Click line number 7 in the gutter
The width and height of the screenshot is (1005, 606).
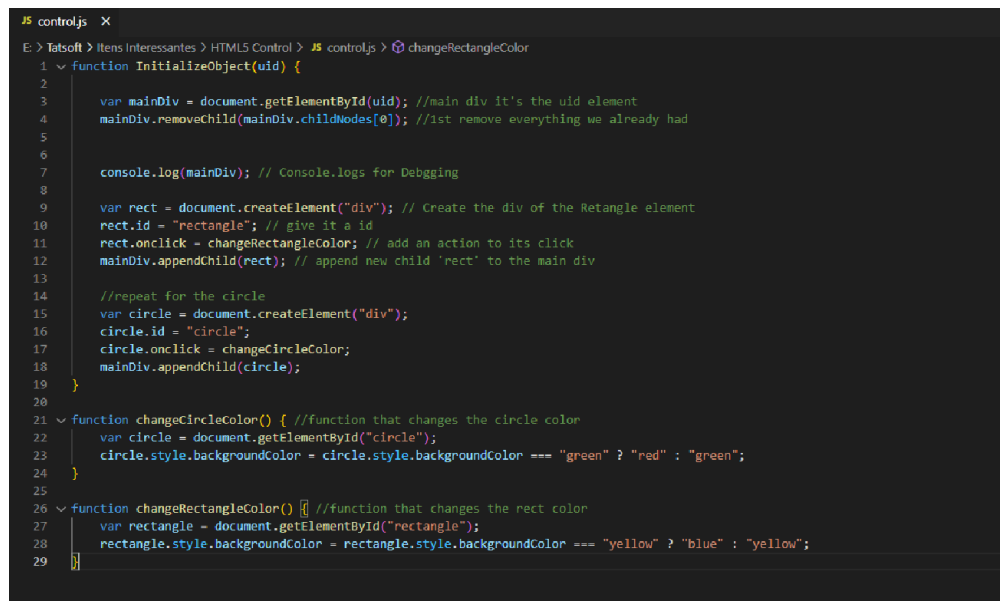(x=43, y=172)
